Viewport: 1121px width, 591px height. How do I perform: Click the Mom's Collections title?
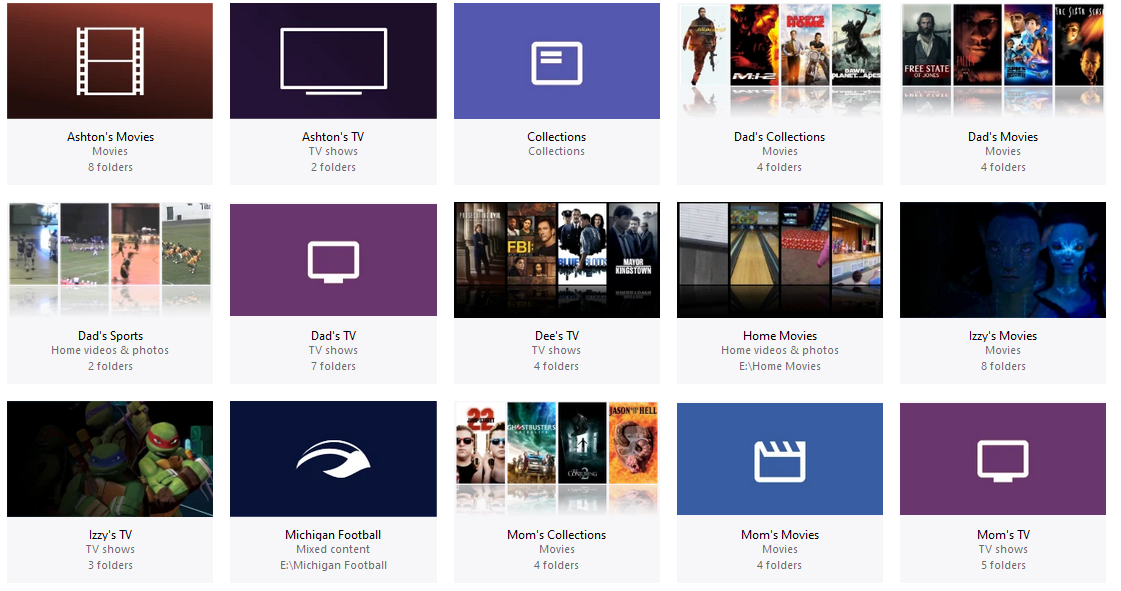coord(556,535)
